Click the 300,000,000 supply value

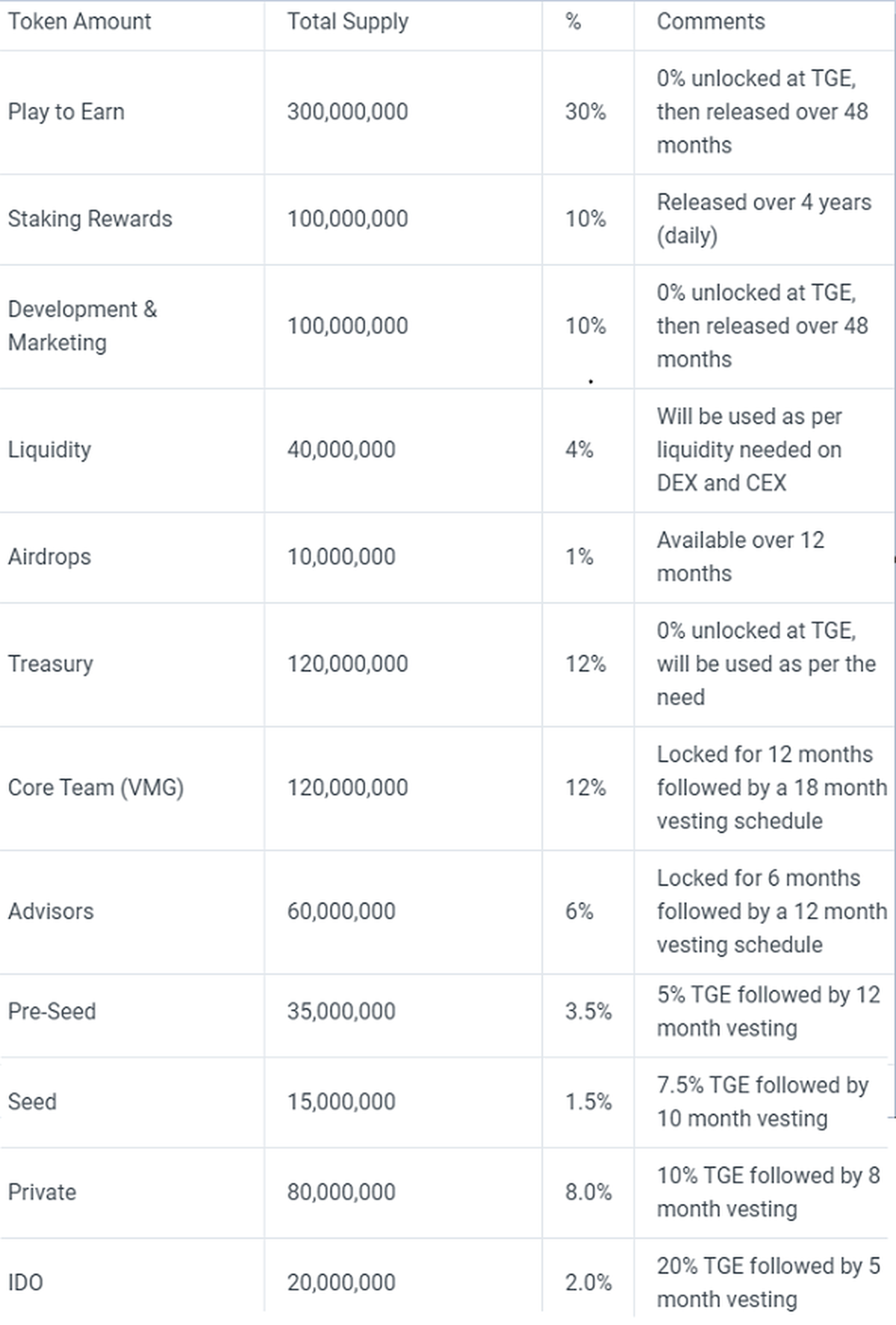coord(347,112)
